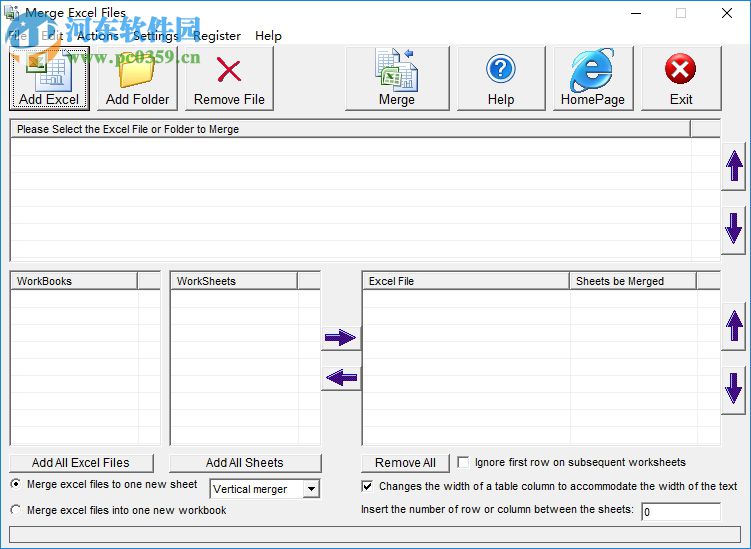Add selected sheet using right arrow
The width and height of the screenshot is (751, 549).
341,338
